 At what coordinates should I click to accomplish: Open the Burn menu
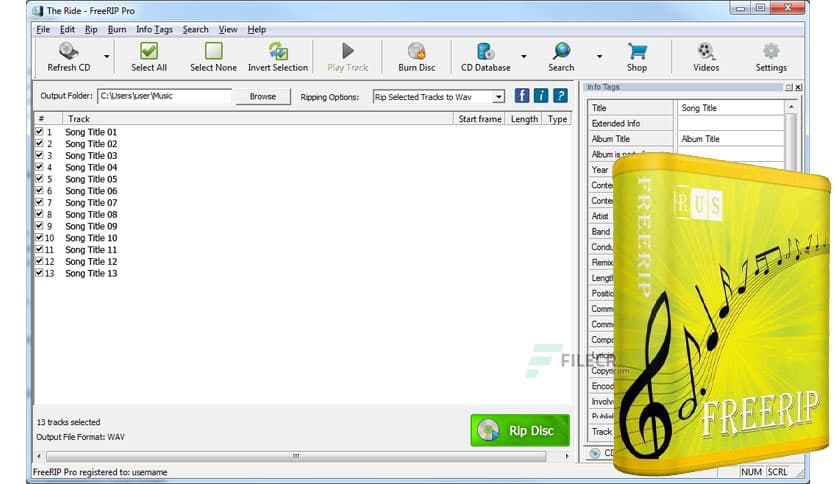117,29
